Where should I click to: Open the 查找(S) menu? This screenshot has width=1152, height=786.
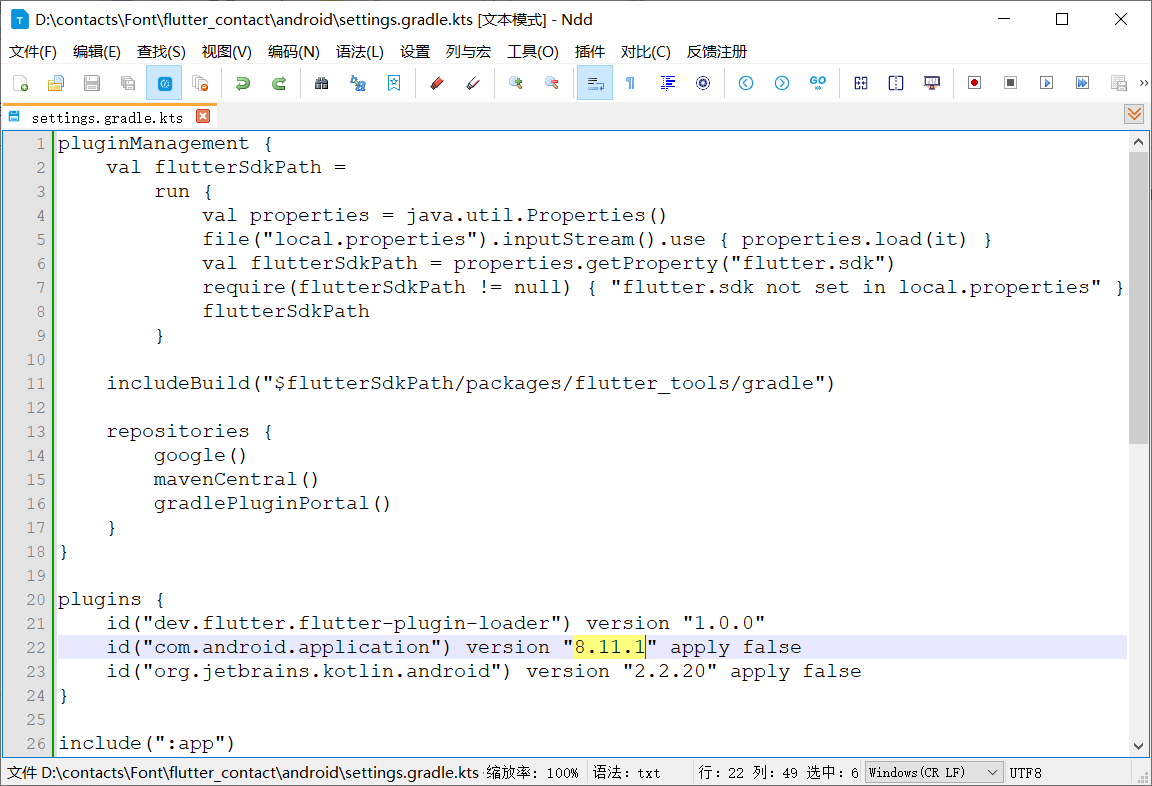161,51
